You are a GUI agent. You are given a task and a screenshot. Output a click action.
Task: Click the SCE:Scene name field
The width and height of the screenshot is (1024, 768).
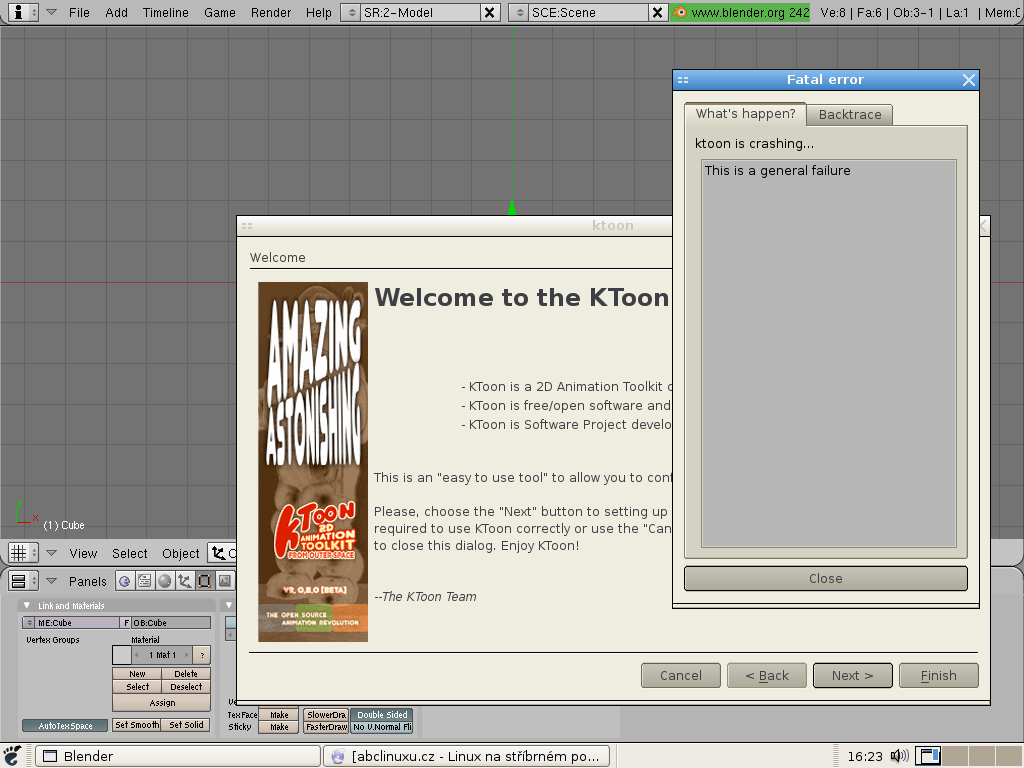pyautogui.click(x=588, y=12)
